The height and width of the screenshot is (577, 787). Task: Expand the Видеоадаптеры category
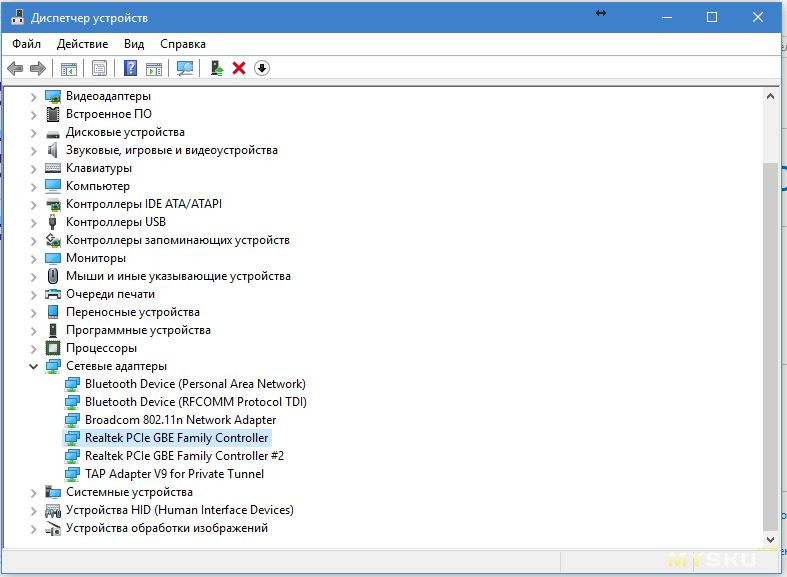point(33,96)
